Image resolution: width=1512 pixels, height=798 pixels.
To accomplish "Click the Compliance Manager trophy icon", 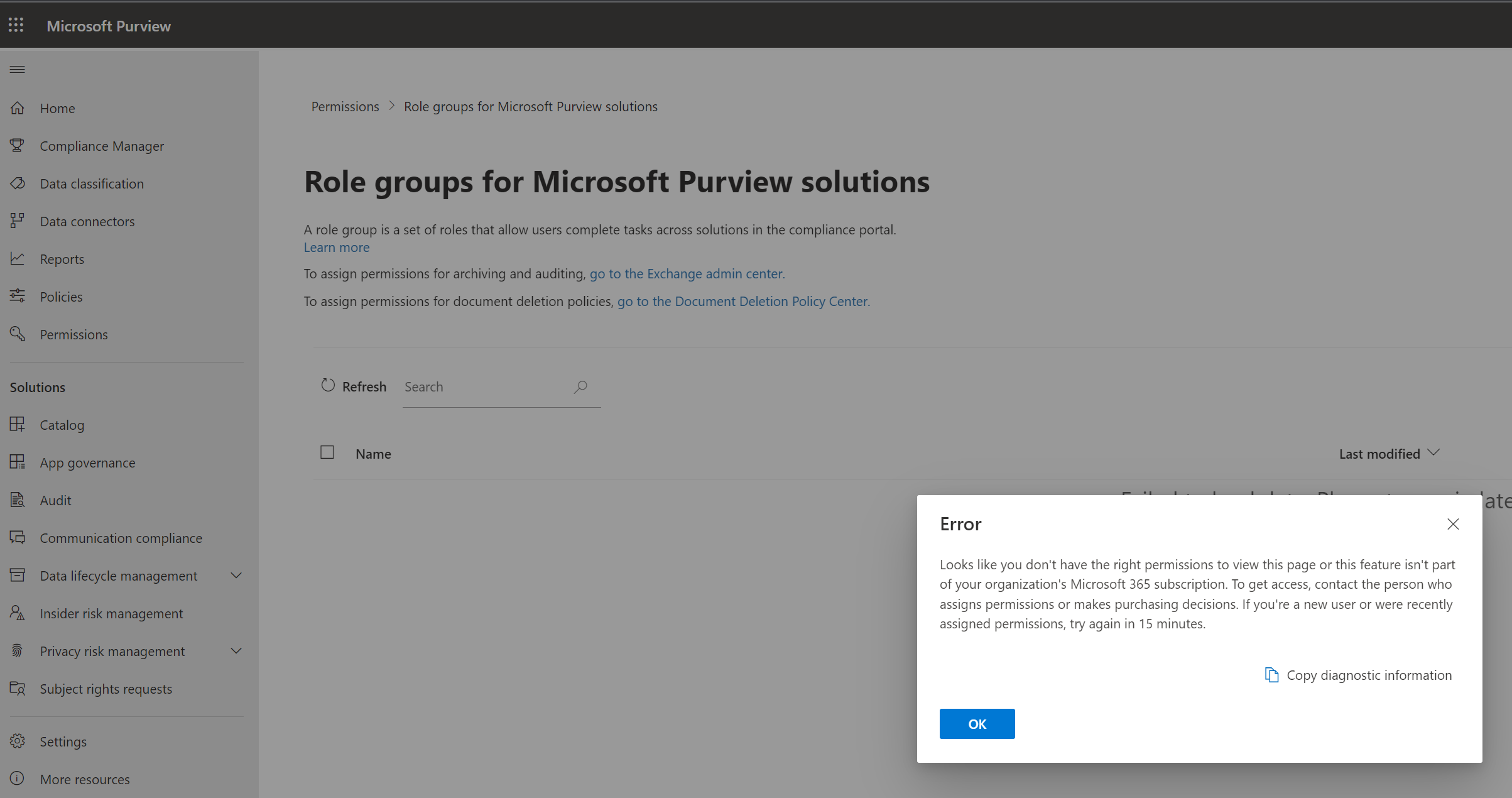I will (18, 146).
